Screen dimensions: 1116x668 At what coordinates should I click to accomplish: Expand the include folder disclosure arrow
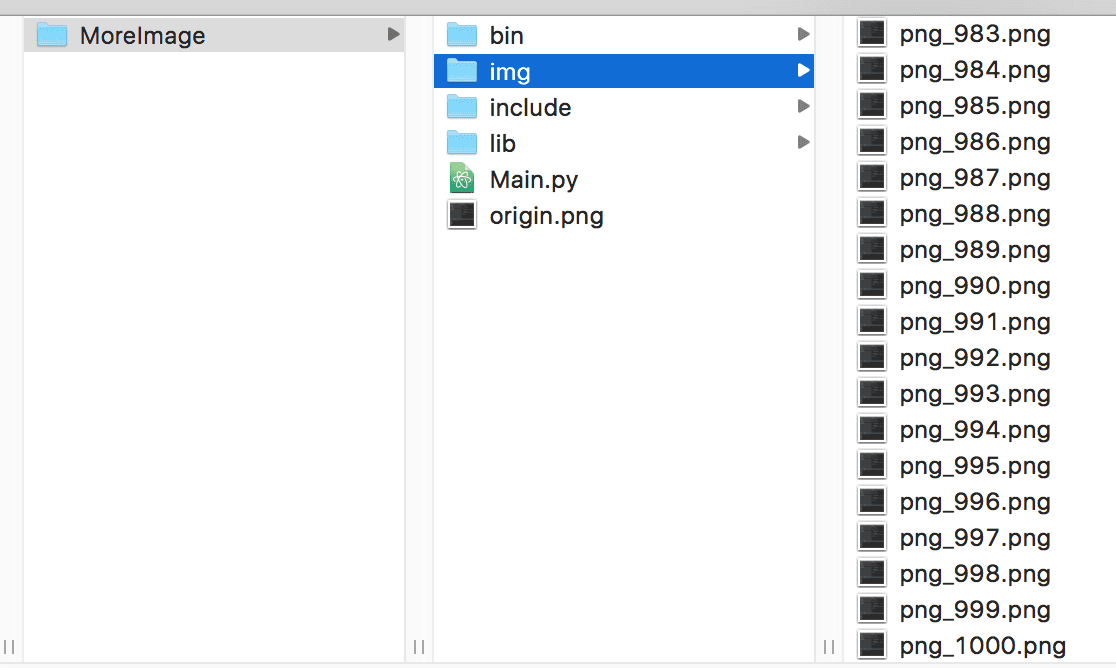(803, 107)
